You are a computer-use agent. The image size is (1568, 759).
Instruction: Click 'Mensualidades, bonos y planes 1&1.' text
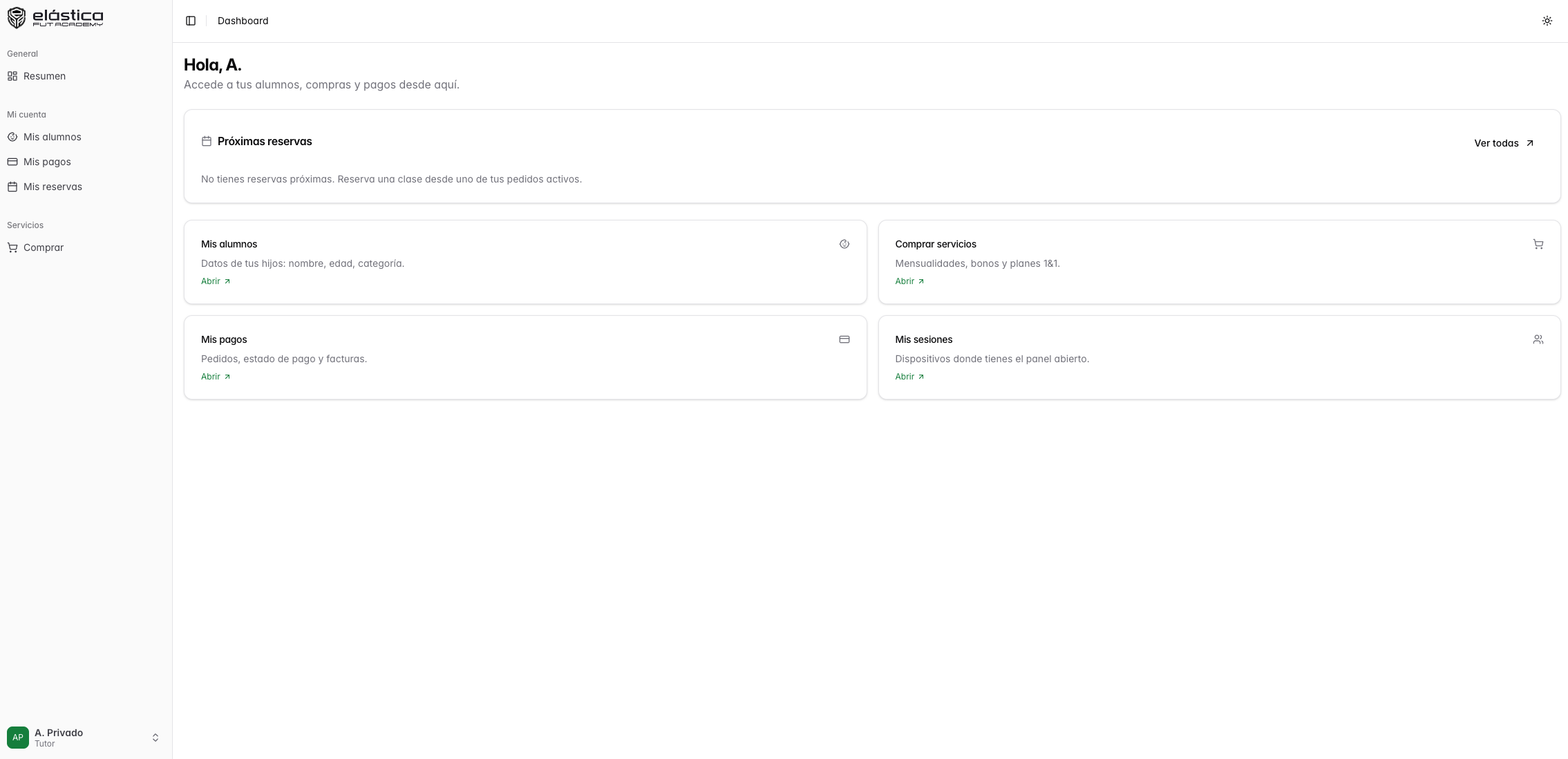[977, 263]
